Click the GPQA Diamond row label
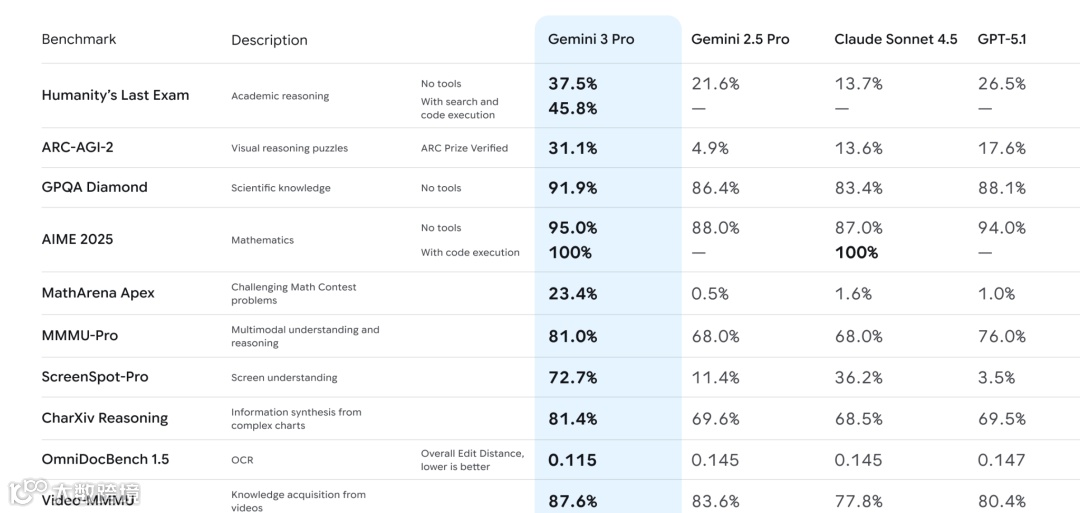Image resolution: width=1080 pixels, height=513 pixels. tap(94, 187)
